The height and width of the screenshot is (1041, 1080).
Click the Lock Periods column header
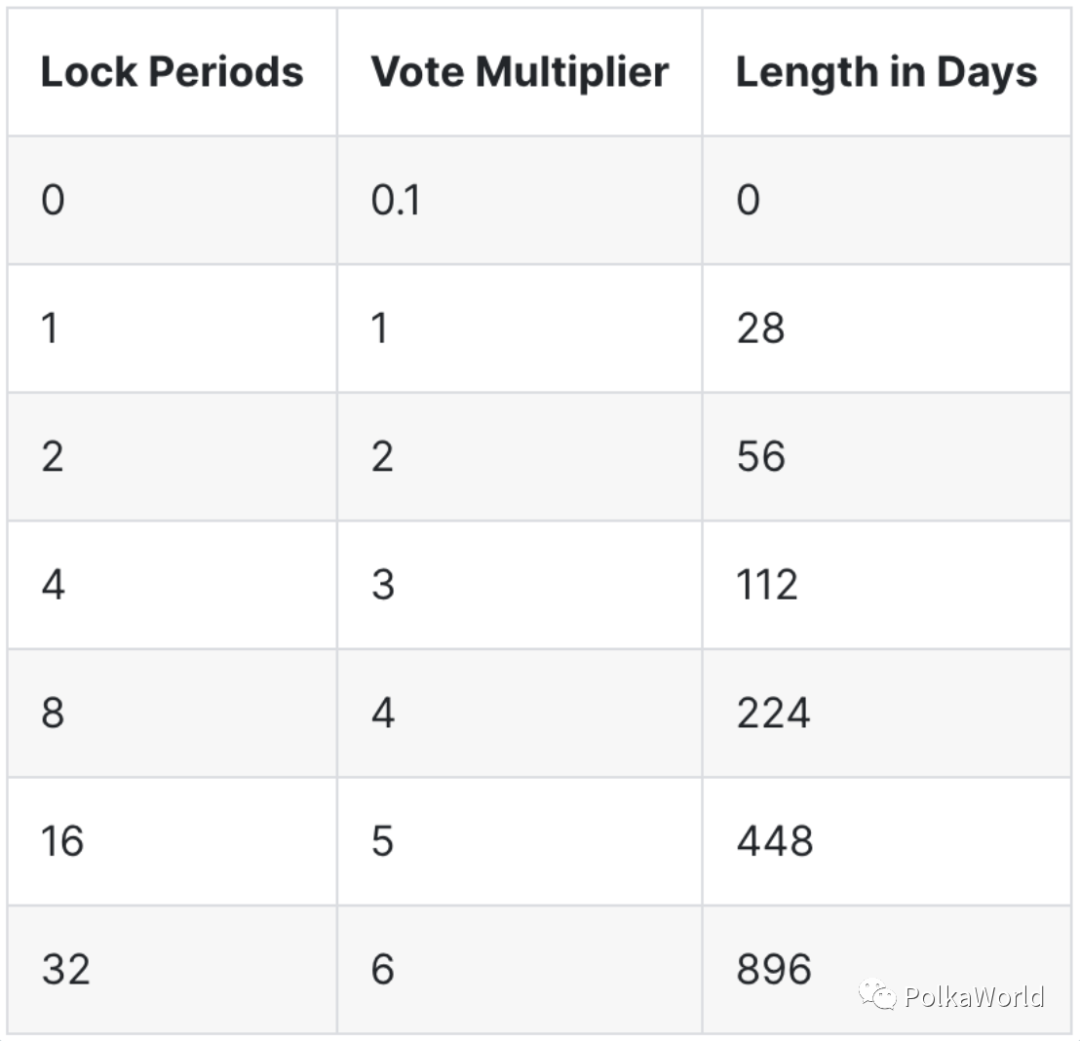(172, 73)
